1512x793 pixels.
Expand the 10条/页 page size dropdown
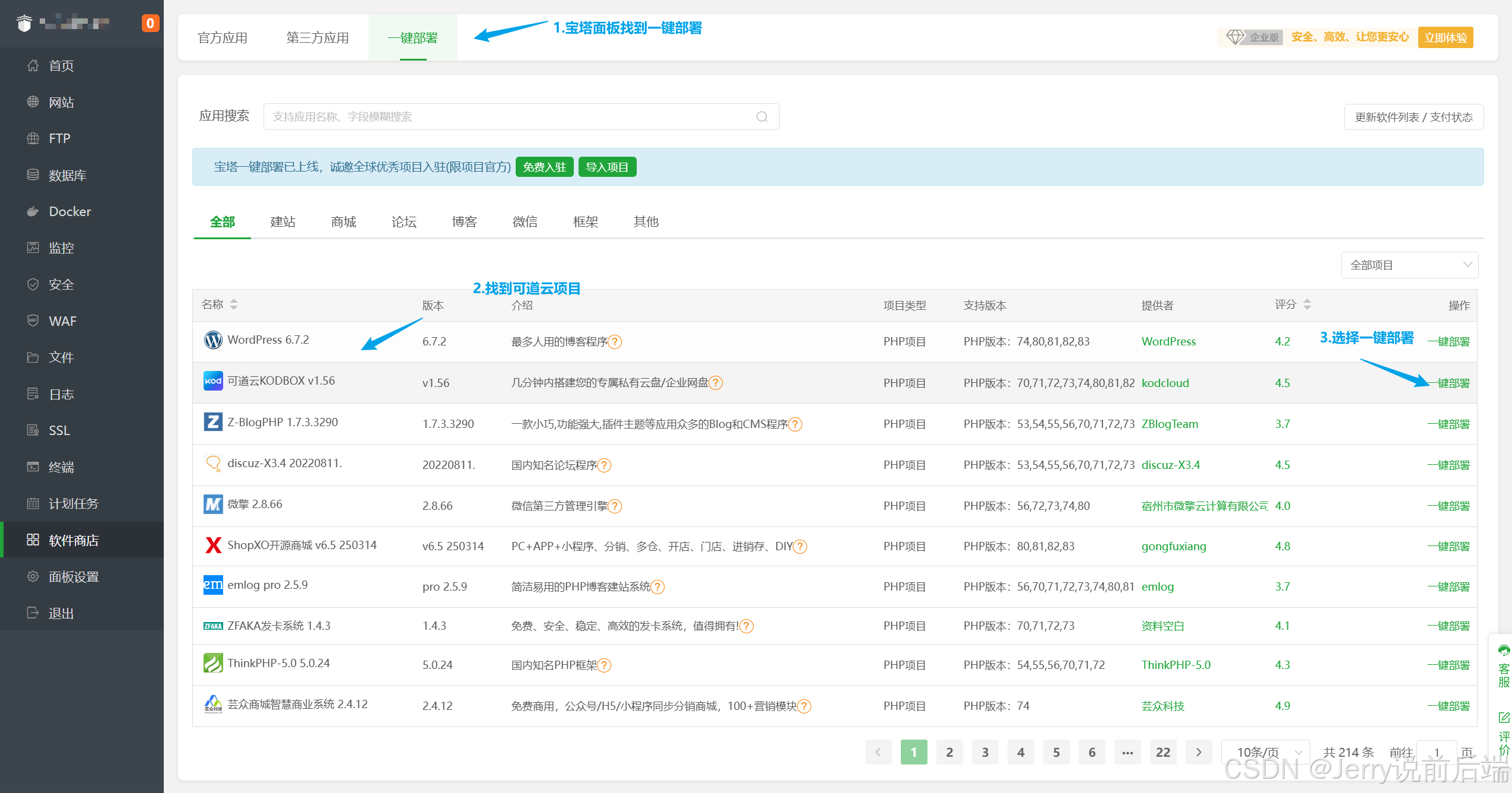[1265, 752]
